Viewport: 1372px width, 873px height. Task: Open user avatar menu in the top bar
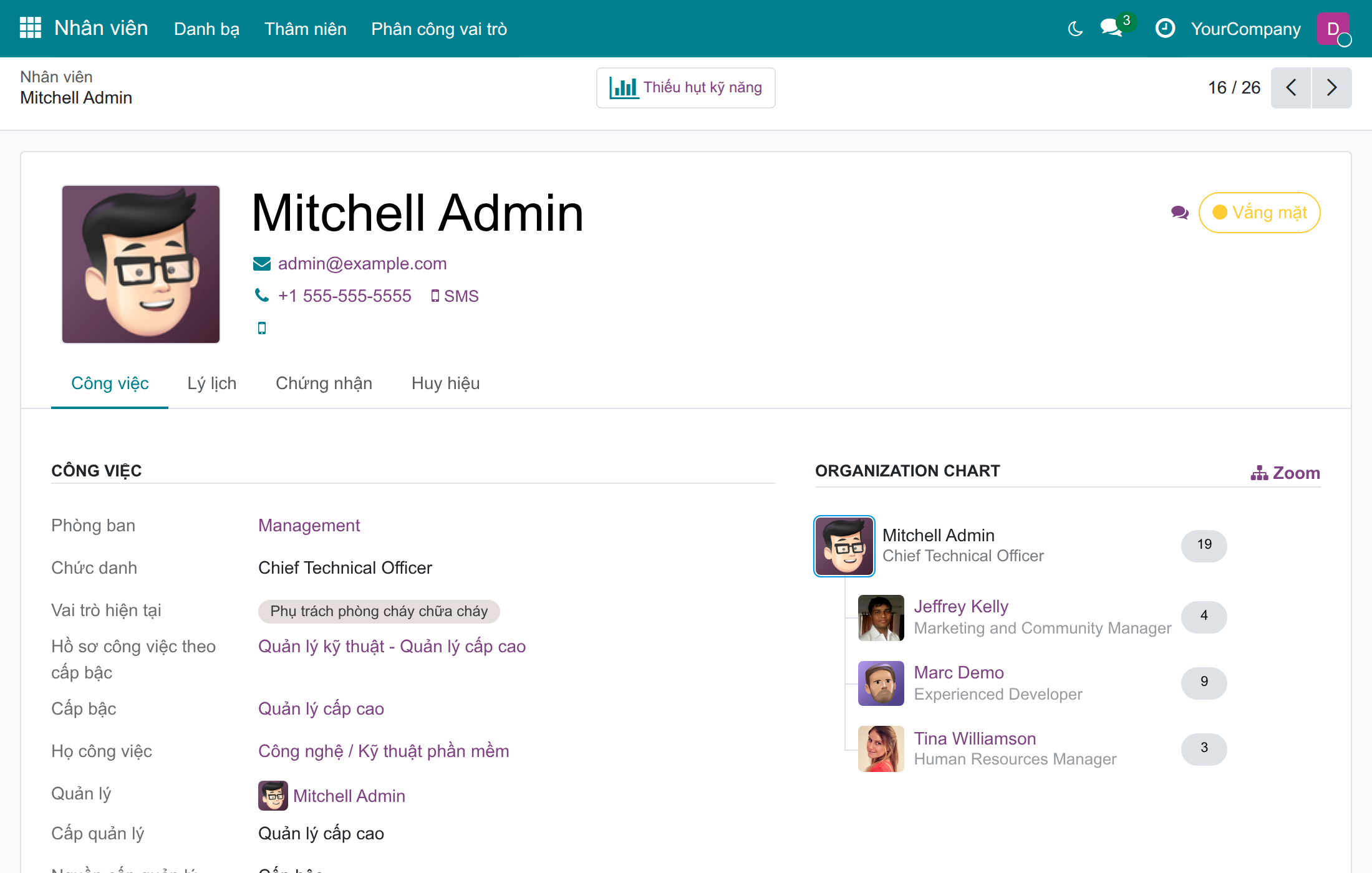[1333, 29]
